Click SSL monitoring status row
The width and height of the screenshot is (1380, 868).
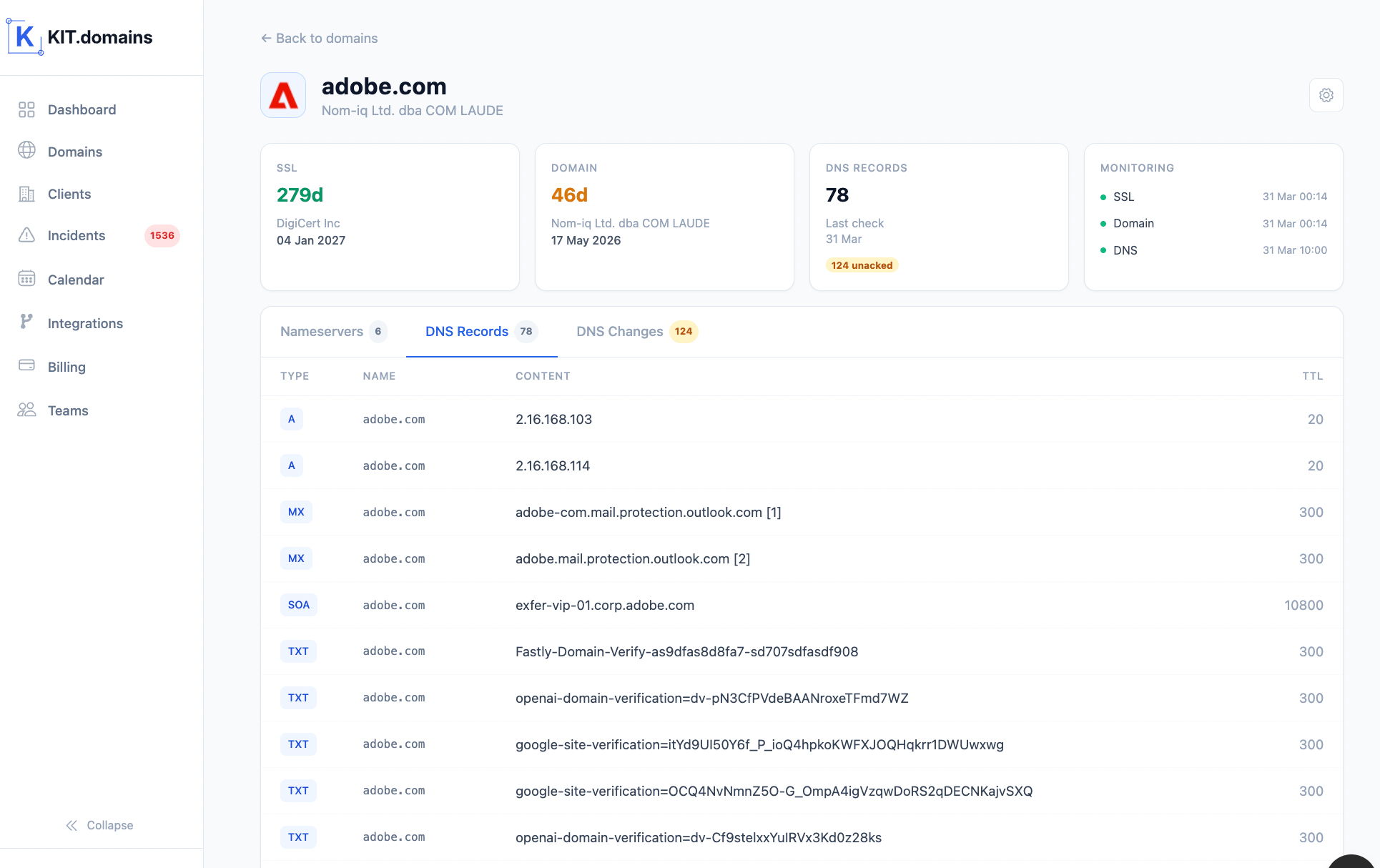1213,197
